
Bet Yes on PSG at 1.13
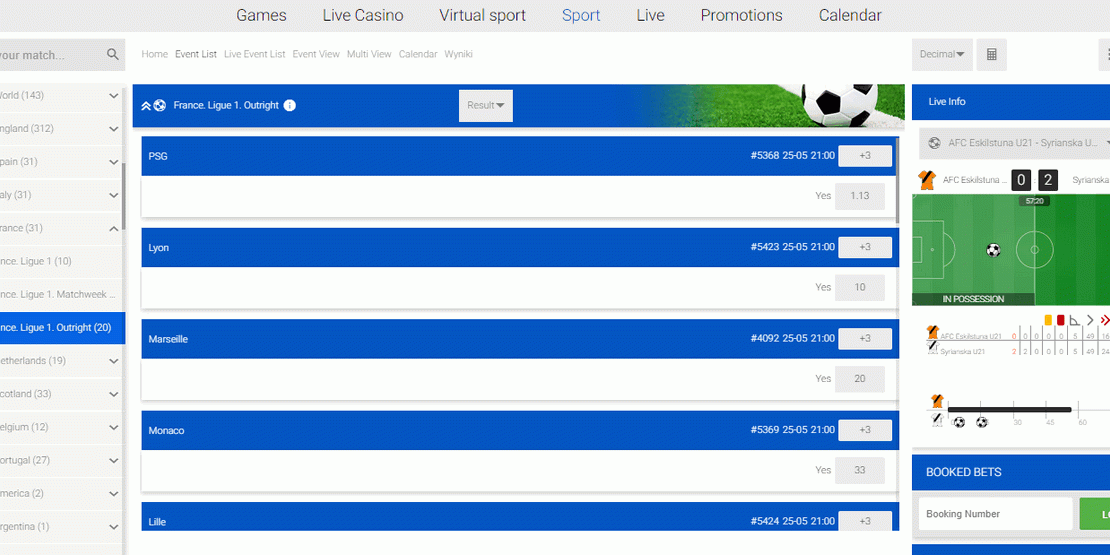tap(859, 196)
